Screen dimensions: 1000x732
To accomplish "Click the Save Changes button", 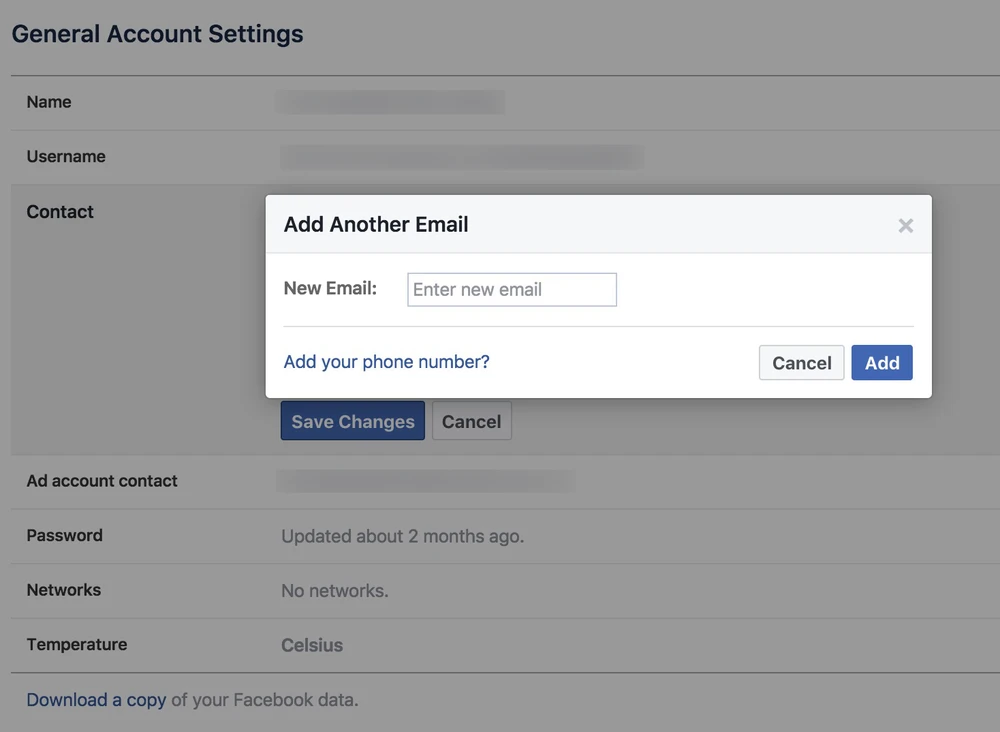I will (352, 420).
